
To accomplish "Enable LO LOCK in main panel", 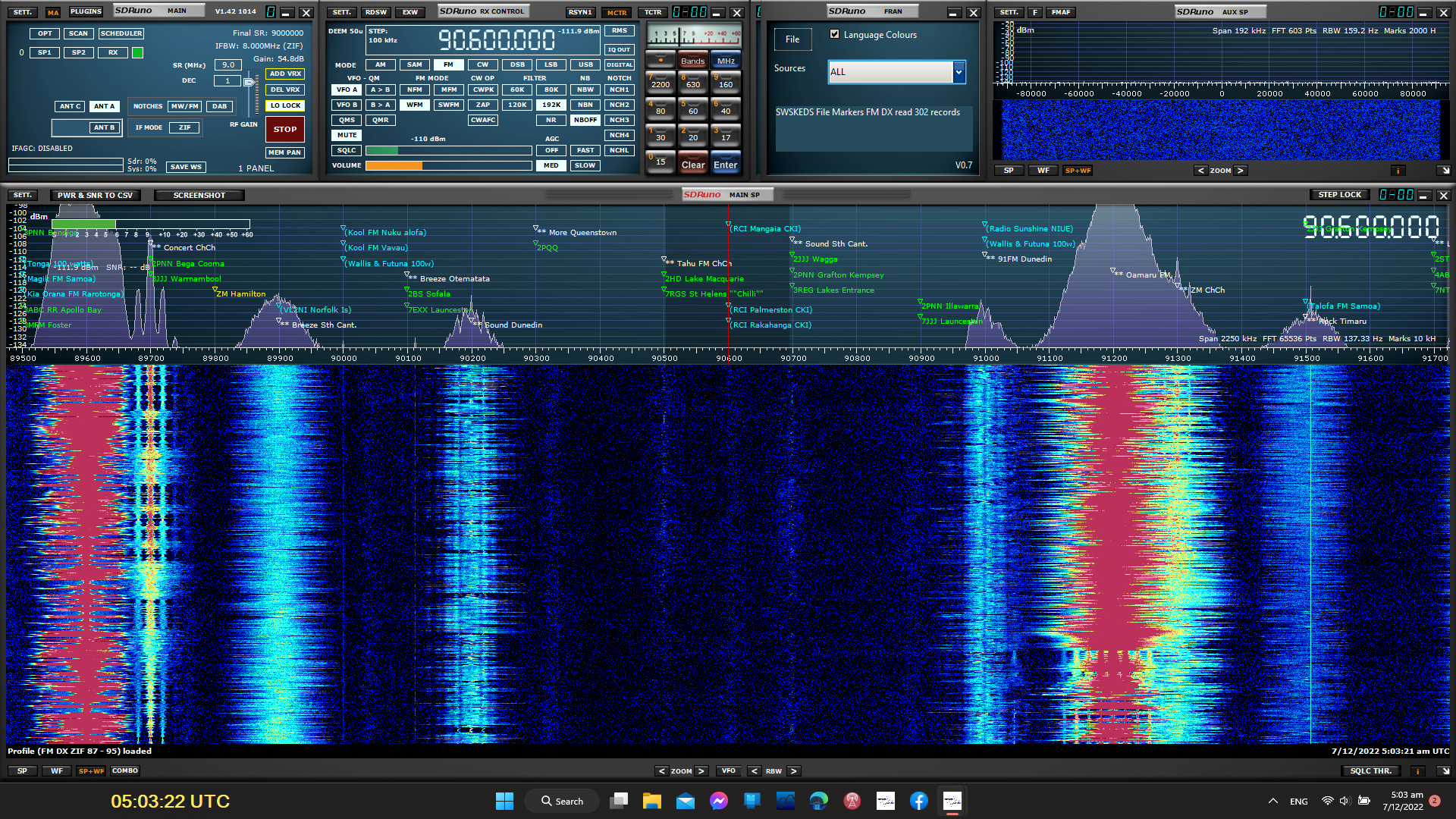I will 285,105.
